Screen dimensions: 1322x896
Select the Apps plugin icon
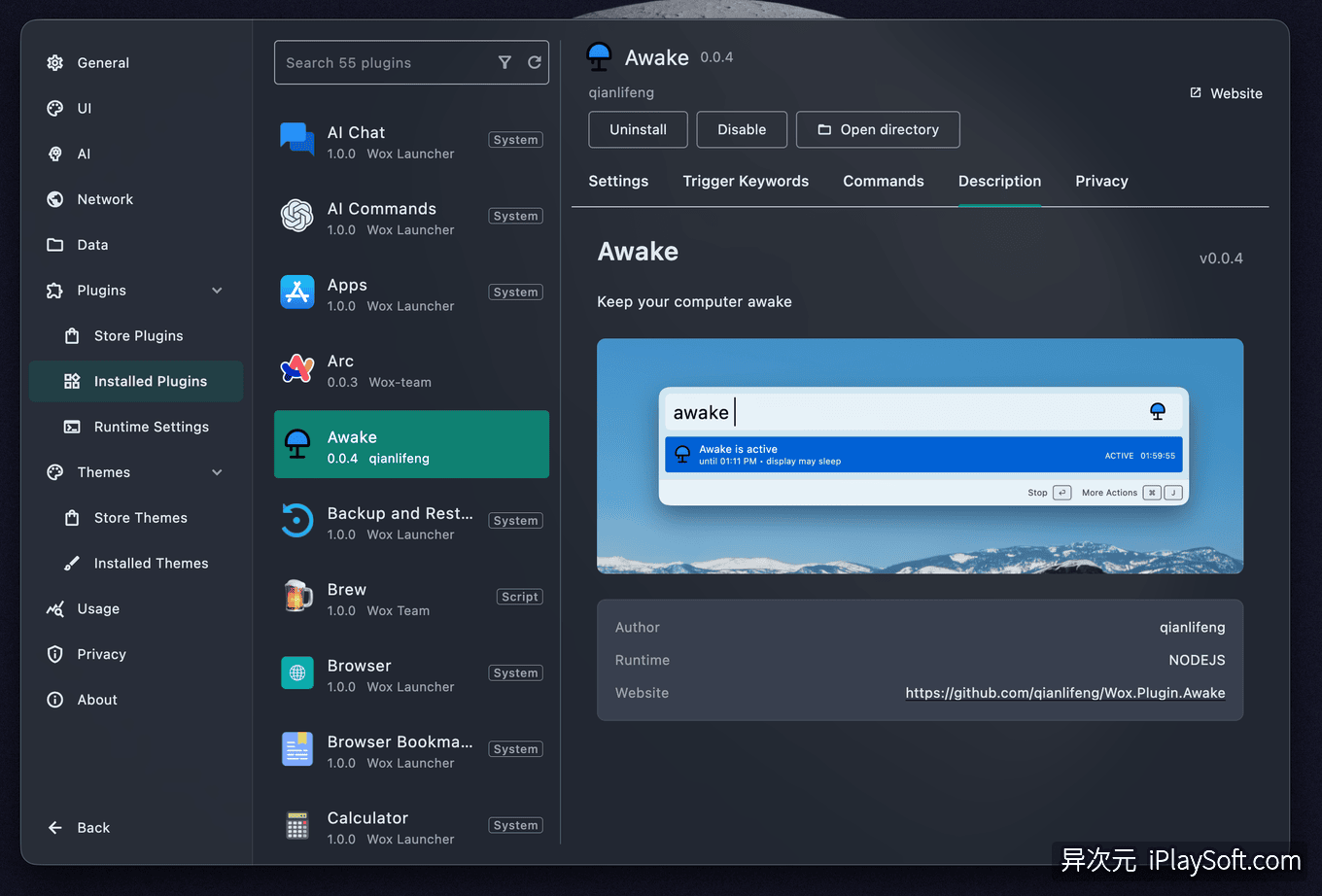297,292
